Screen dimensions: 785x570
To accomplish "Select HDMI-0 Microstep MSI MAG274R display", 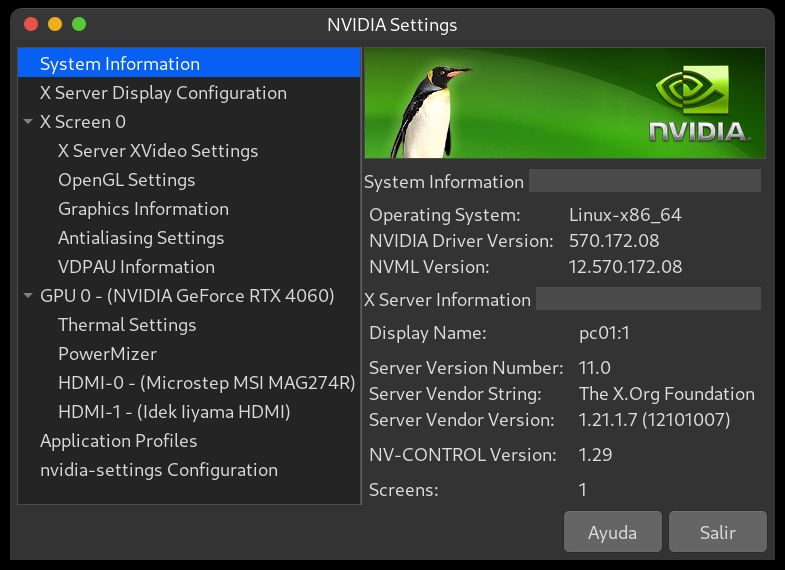I will pyautogui.click(x=206, y=383).
